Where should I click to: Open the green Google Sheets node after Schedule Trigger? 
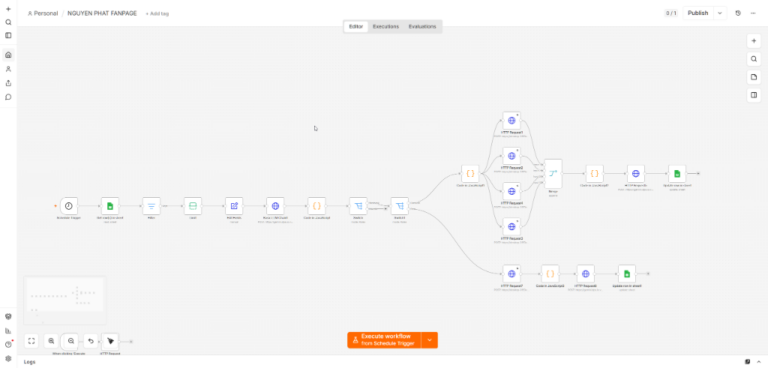(x=110, y=206)
